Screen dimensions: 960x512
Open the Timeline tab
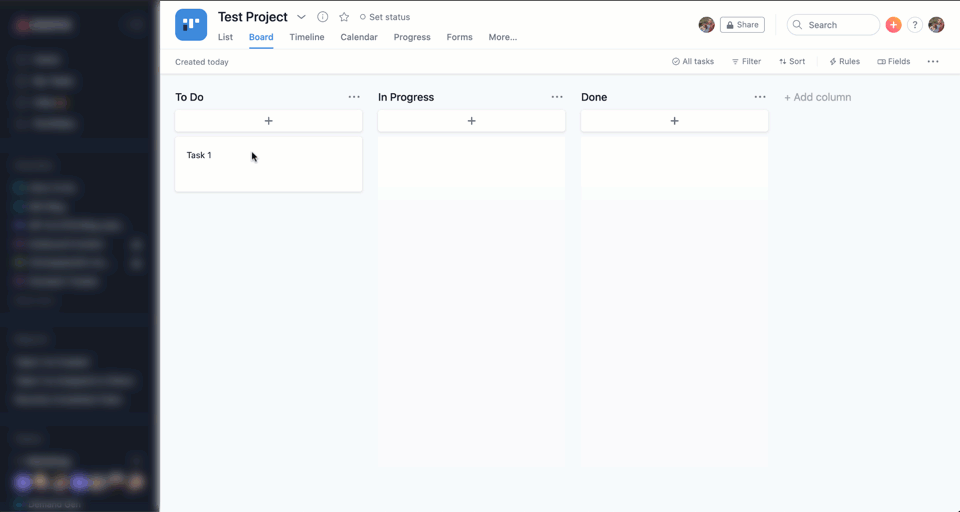tap(307, 37)
